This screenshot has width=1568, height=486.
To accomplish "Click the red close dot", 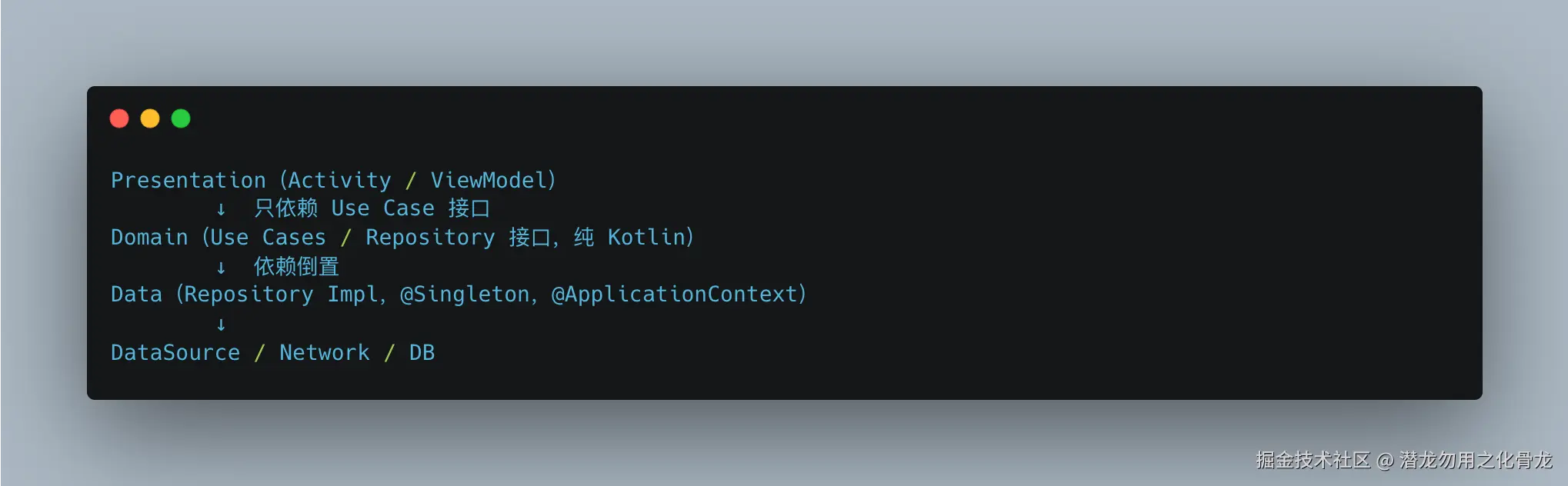I will point(119,118).
